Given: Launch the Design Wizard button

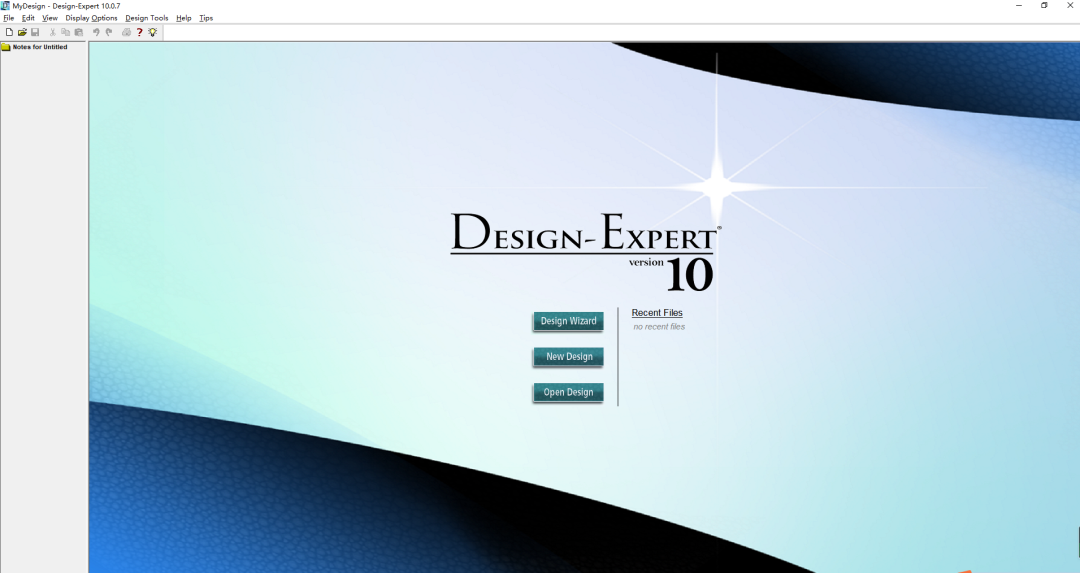Looking at the screenshot, I should pos(568,321).
